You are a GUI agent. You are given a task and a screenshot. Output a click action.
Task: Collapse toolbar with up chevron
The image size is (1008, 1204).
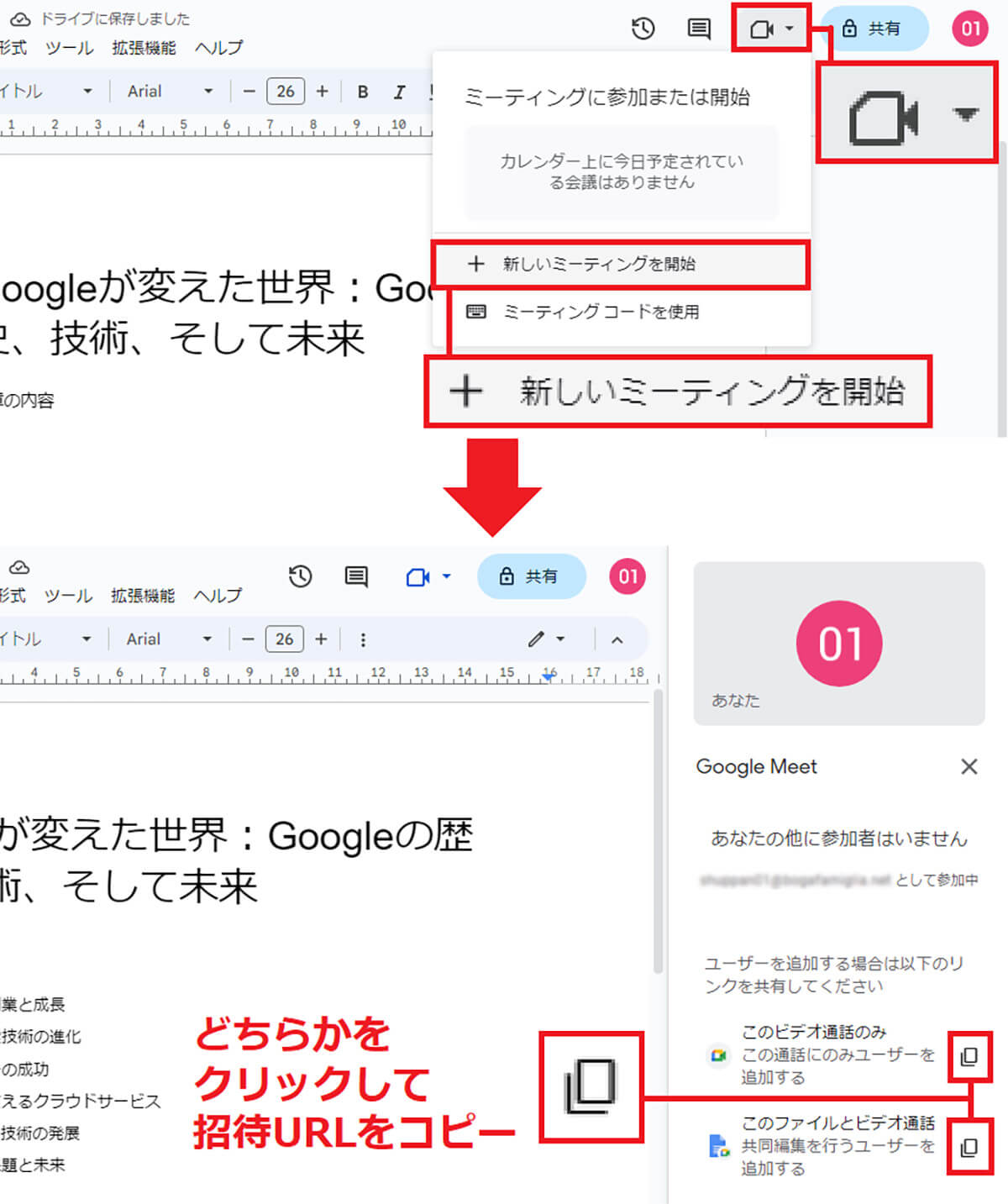coord(617,639)
